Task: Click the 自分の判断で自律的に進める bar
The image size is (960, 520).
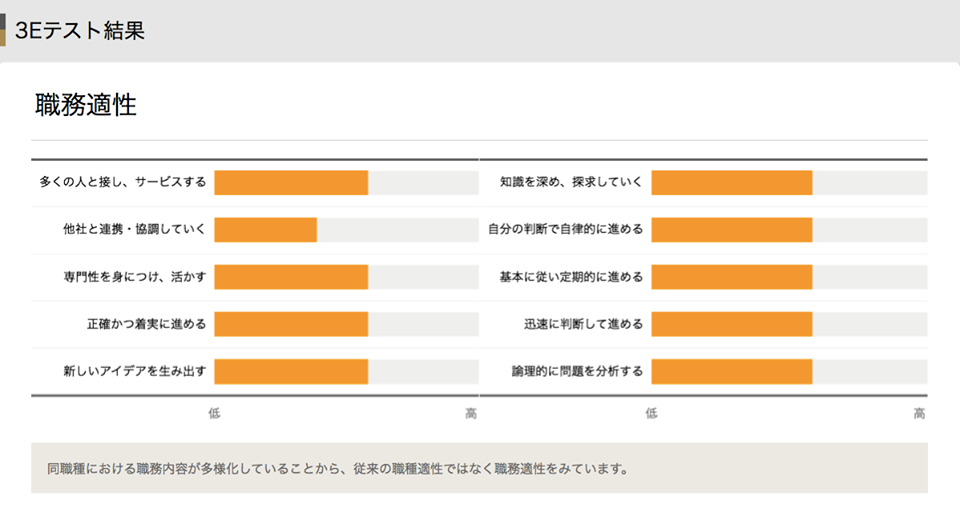Action: 731,230
